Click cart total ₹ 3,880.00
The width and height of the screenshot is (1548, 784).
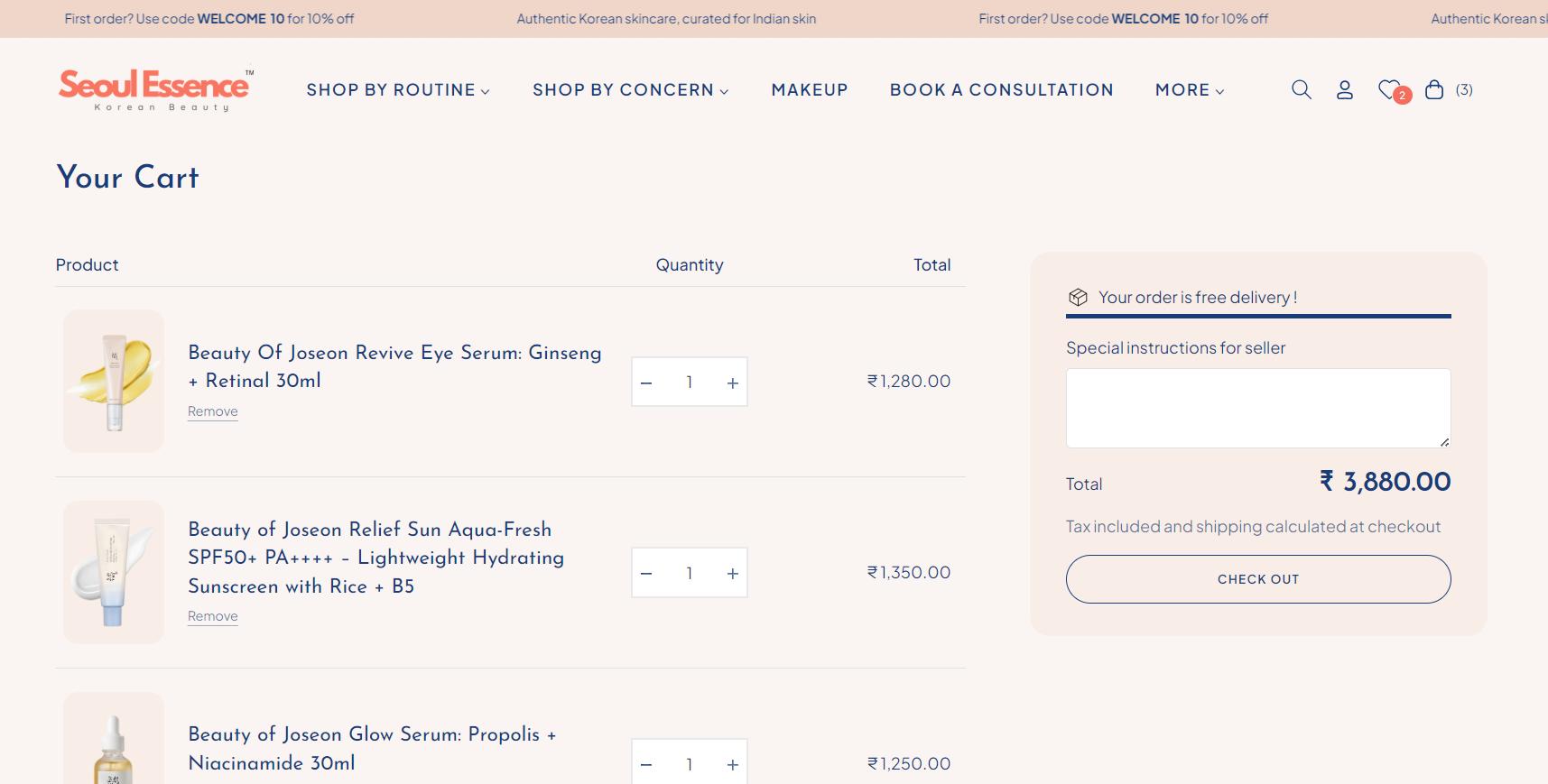pos(1385,482)
